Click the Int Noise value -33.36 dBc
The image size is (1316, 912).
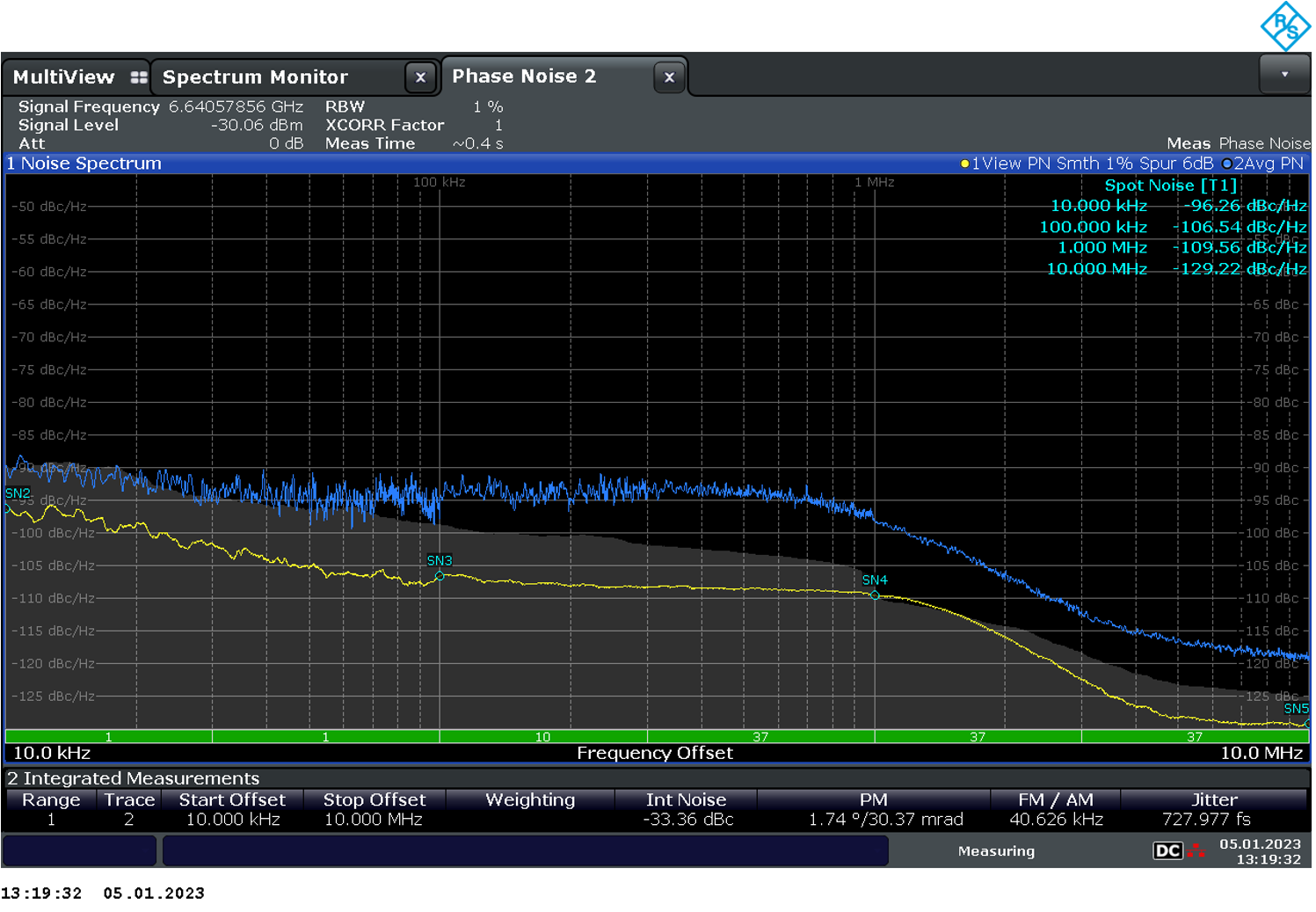pyautogui.click(x=688, y=820)
